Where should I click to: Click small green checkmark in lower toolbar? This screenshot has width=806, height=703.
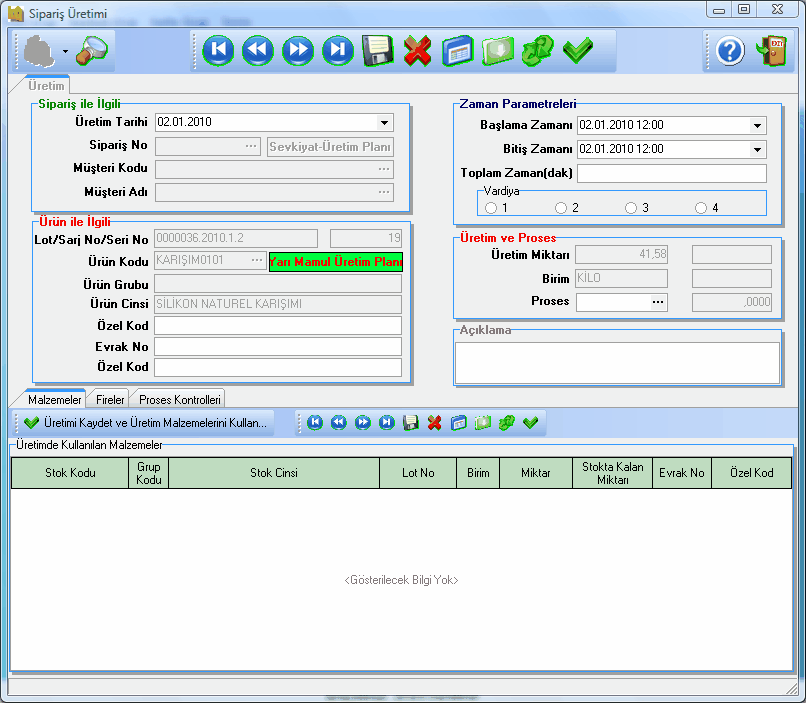click(530, 423)
